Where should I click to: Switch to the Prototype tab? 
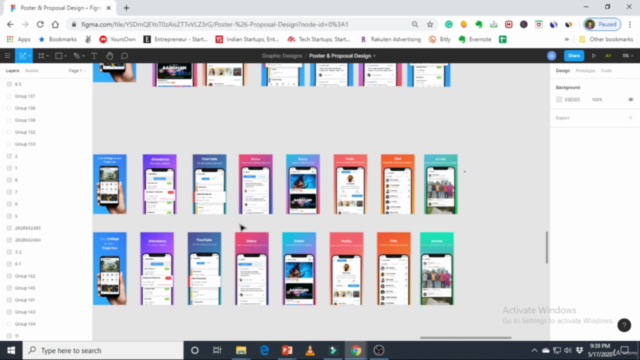coord(585,71)
